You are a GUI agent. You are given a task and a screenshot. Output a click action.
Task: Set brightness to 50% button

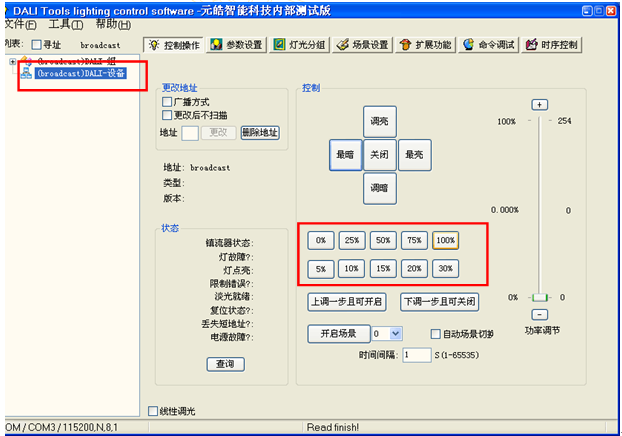(383, 241)
